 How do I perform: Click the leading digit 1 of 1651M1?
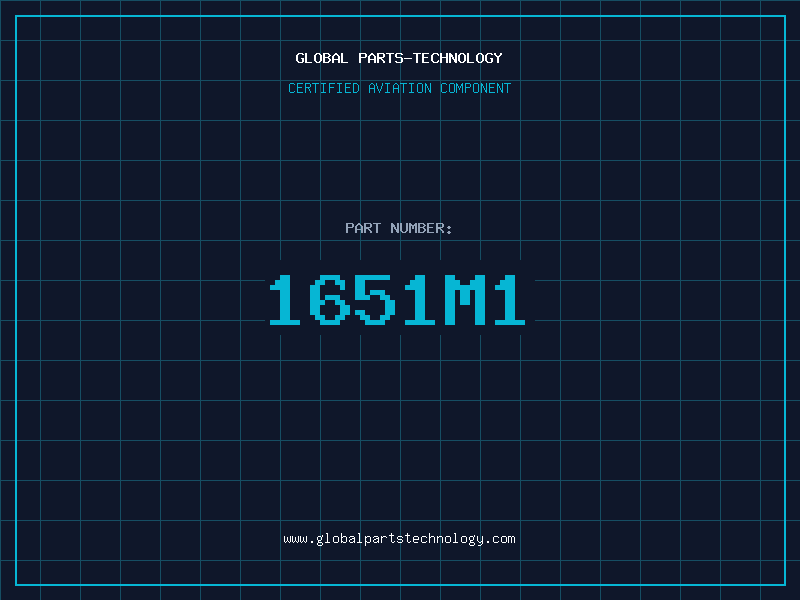tap(285, 300)
